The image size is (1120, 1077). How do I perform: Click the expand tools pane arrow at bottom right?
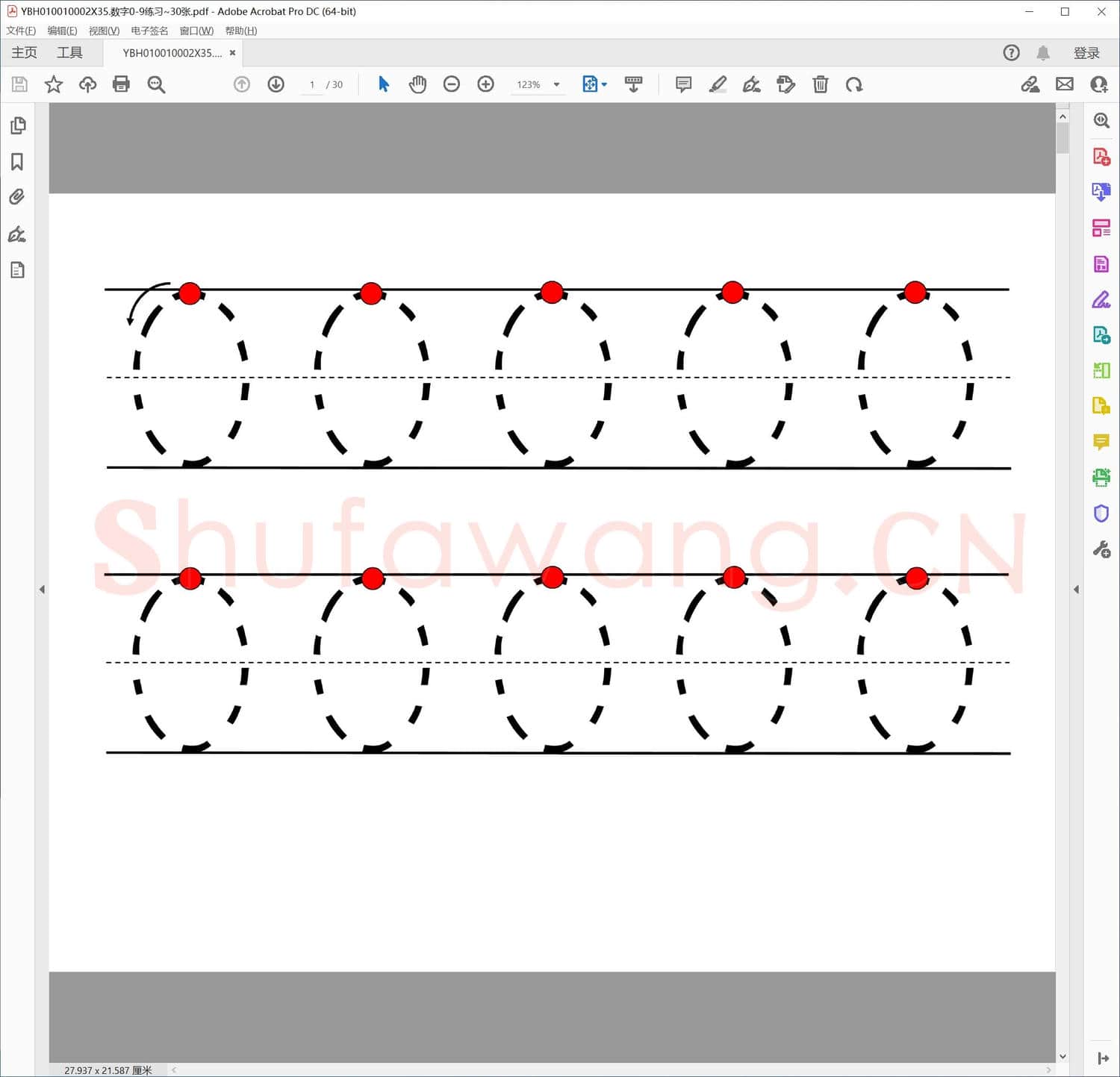click(x=1103, y=1058)
